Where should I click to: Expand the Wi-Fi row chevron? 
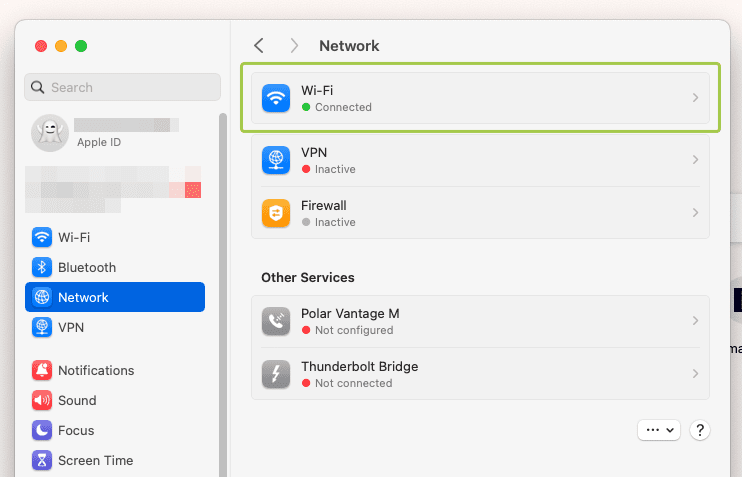695,97
